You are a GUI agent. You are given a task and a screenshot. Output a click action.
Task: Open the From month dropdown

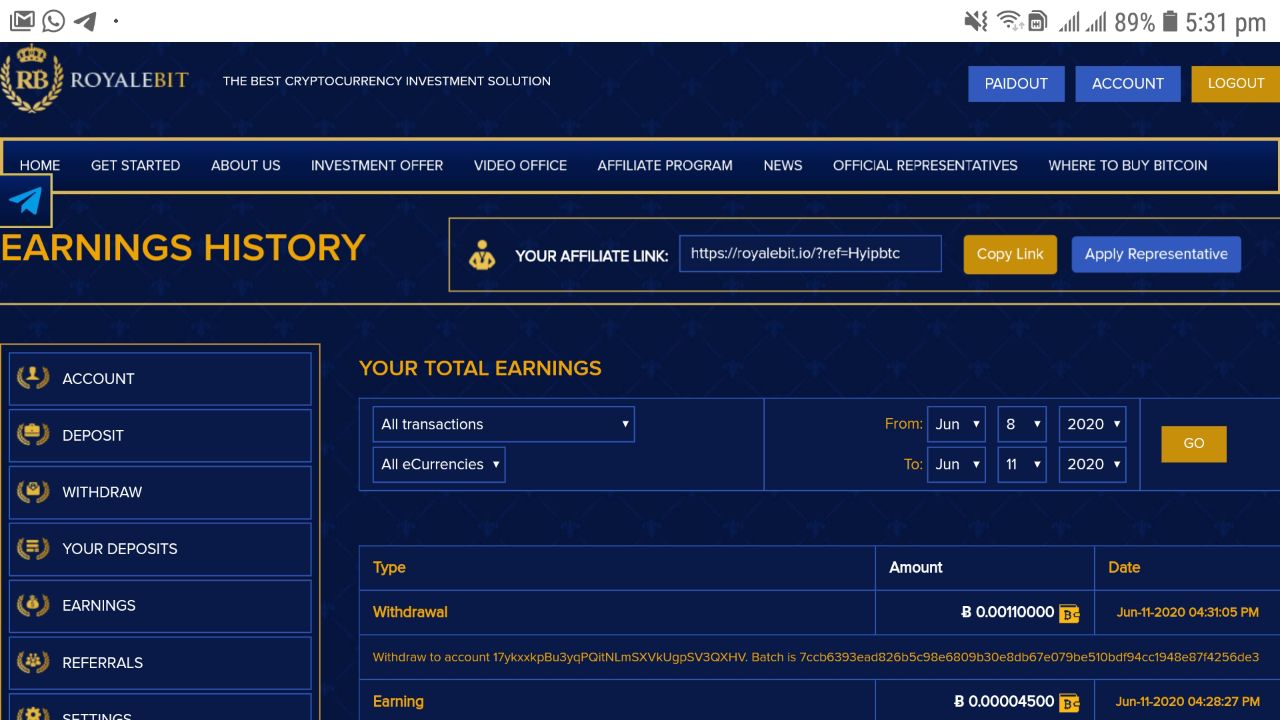click(x=956, y=424)
